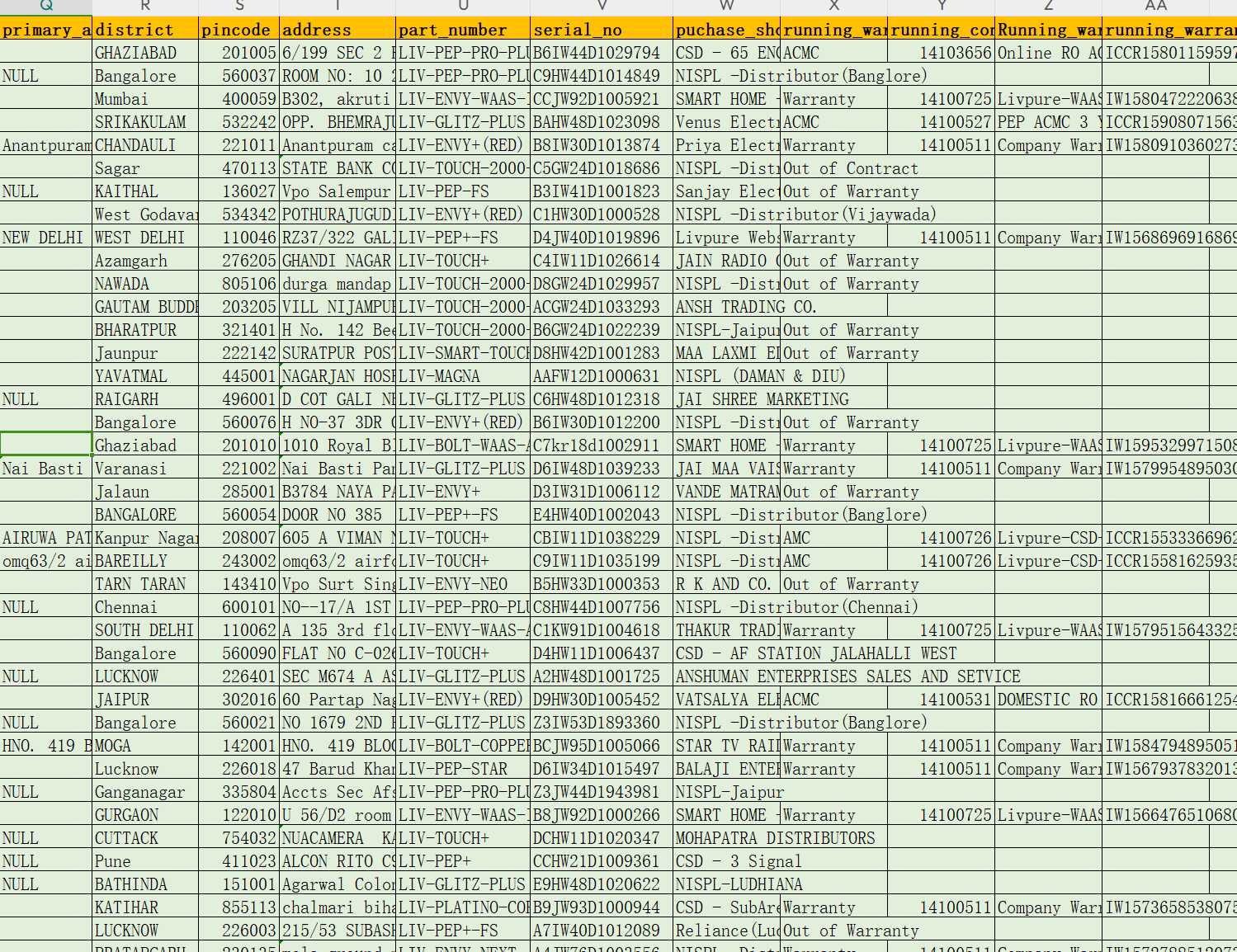Select pincode cell 226018
This screenshot has height=952, width=1237.
point(239,769)
